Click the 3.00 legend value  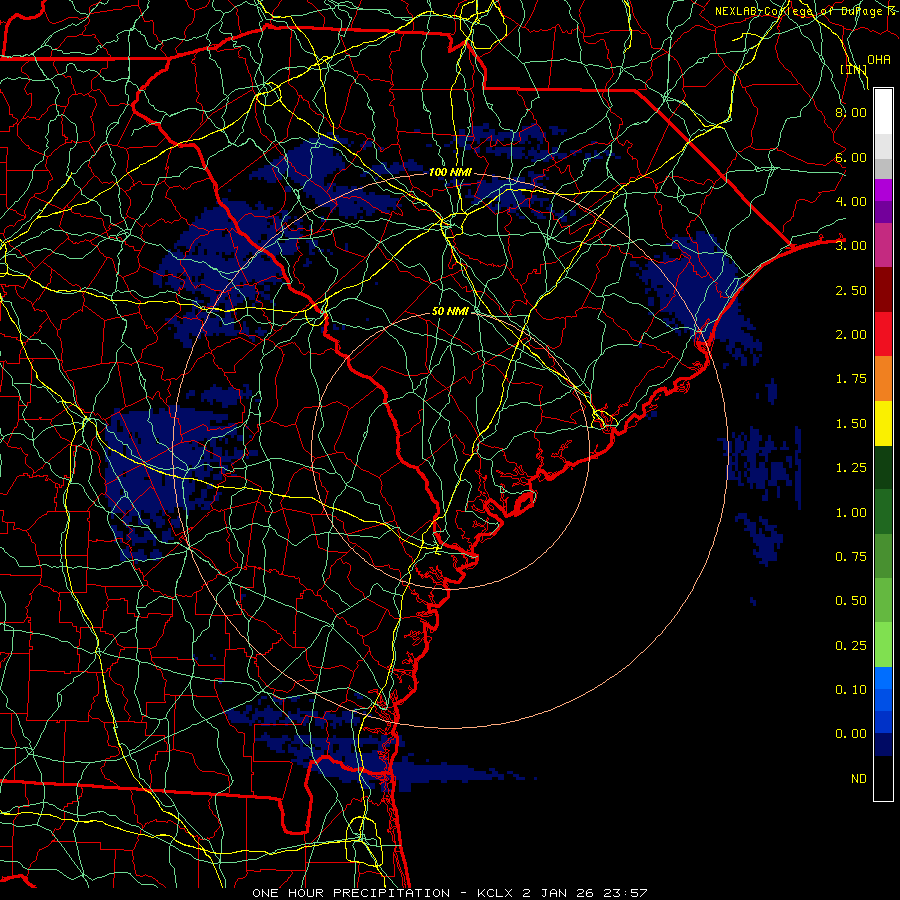851,246
